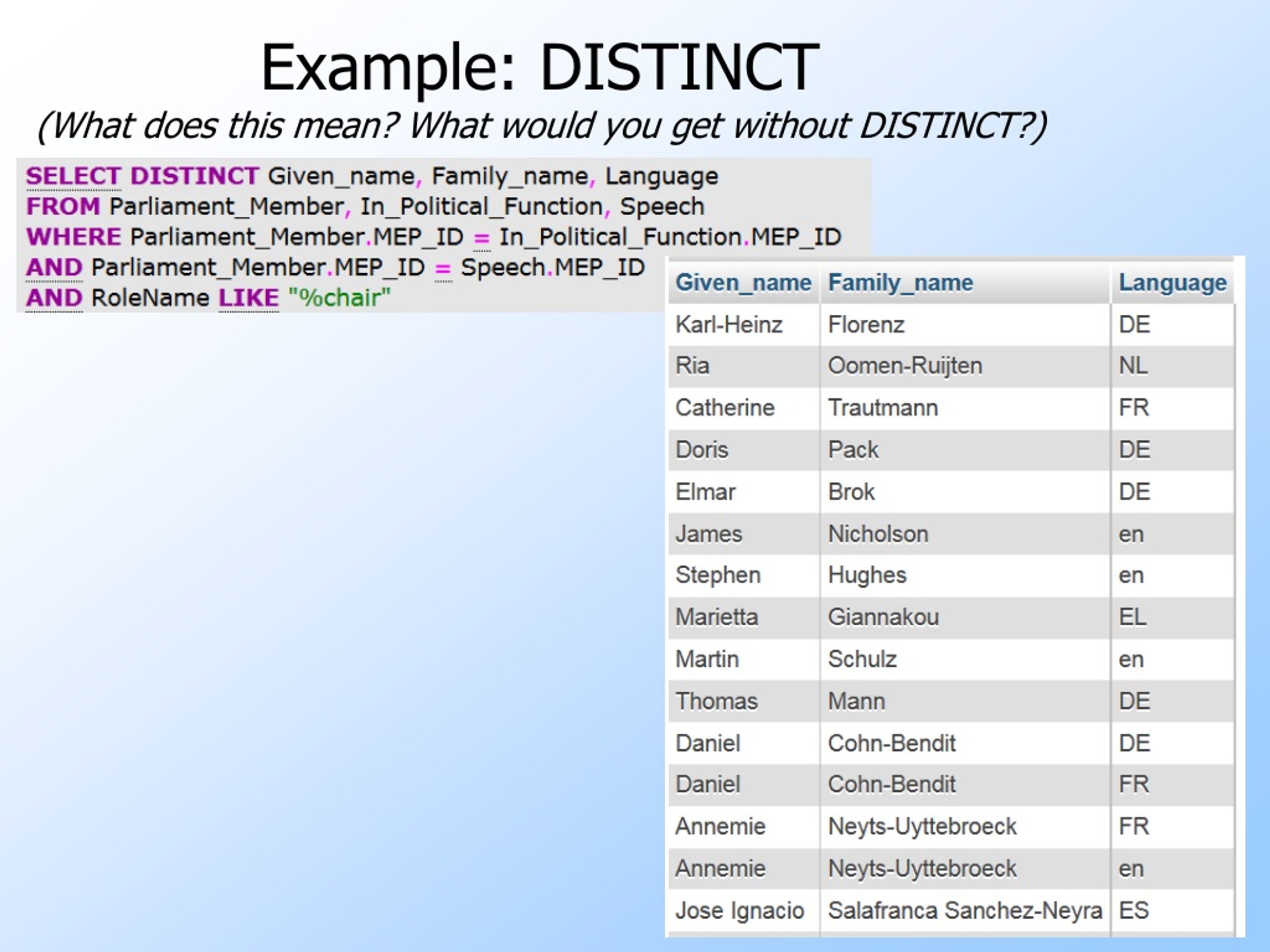
Task: Select the Doris cell
Action: [744, 450]
